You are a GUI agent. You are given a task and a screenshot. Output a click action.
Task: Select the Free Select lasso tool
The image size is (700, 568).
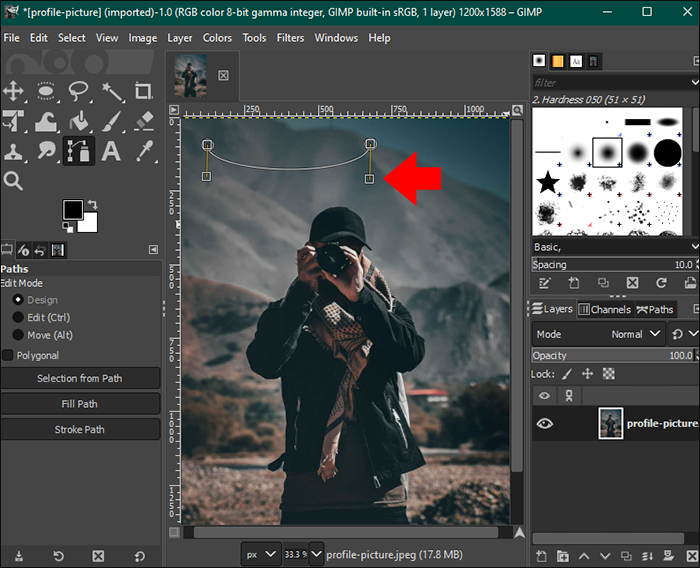[x=79, y=91]
